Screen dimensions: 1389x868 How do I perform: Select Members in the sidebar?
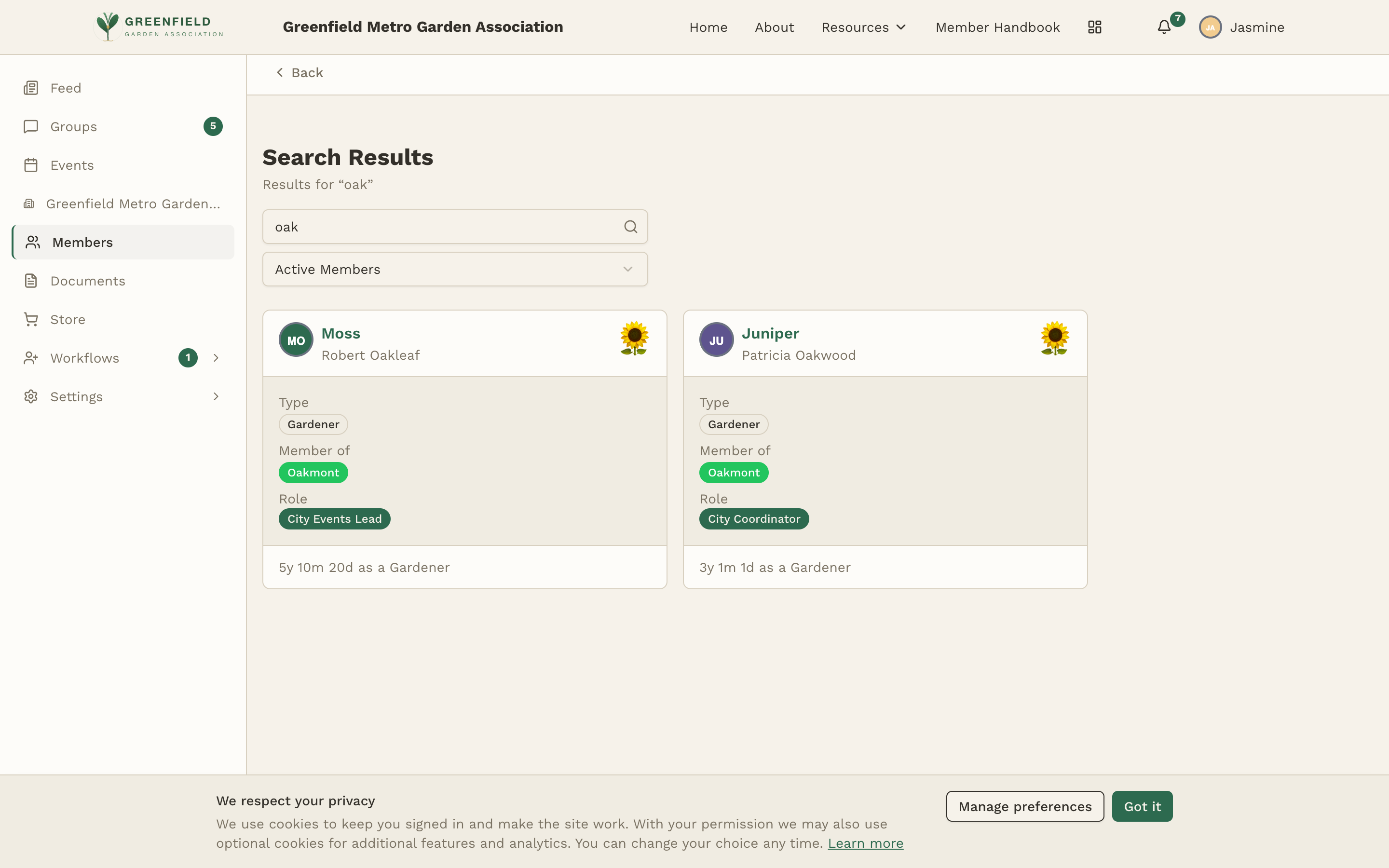(x=123, y=242)
